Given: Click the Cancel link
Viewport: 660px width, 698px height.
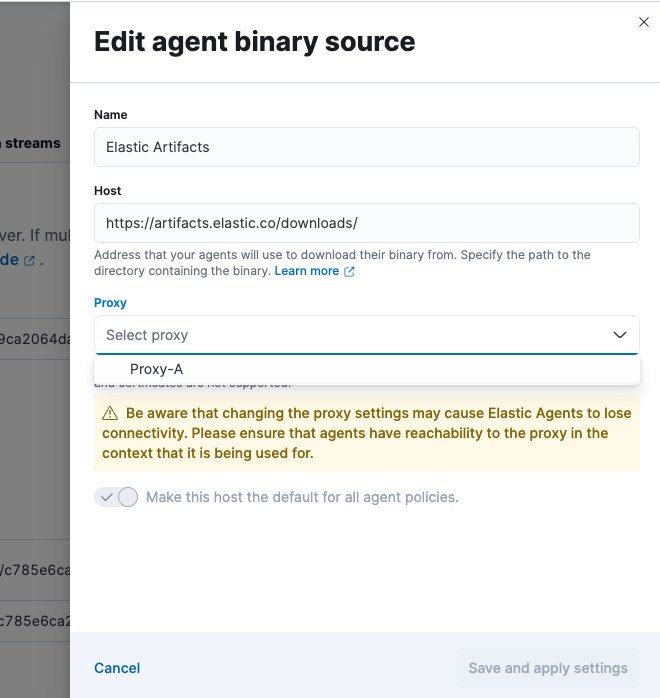Looking at the screenshot, I should pos(117,668).
